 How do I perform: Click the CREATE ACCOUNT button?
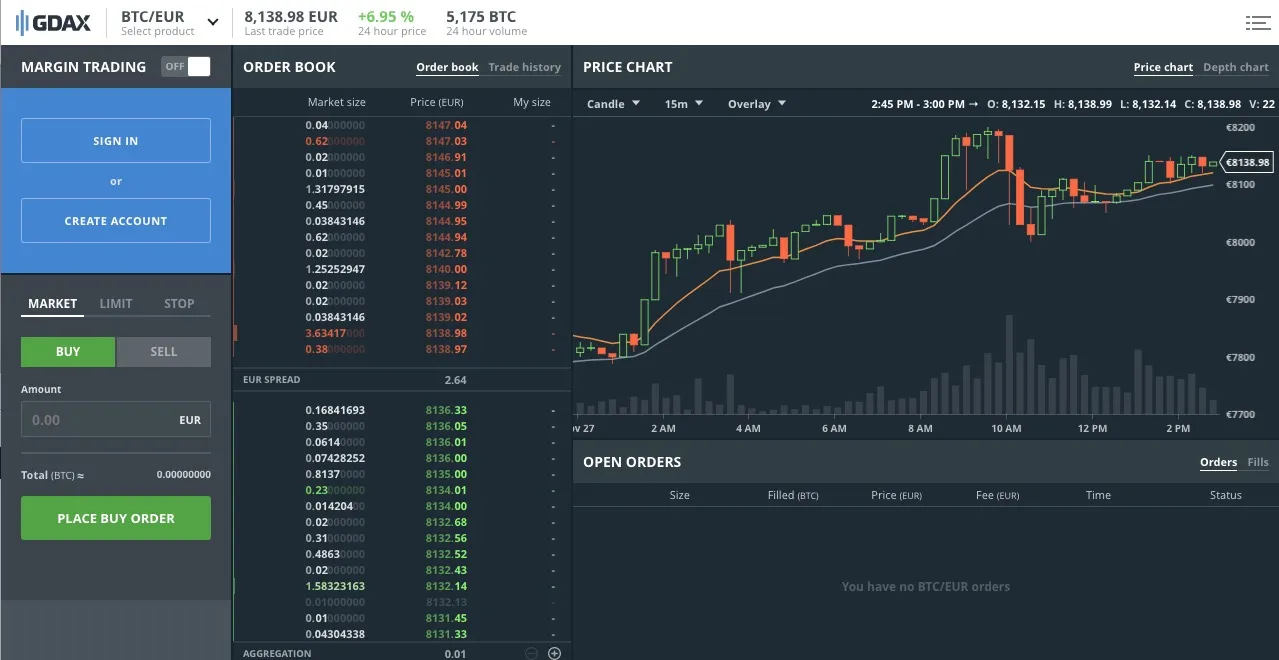pos(116,221)
